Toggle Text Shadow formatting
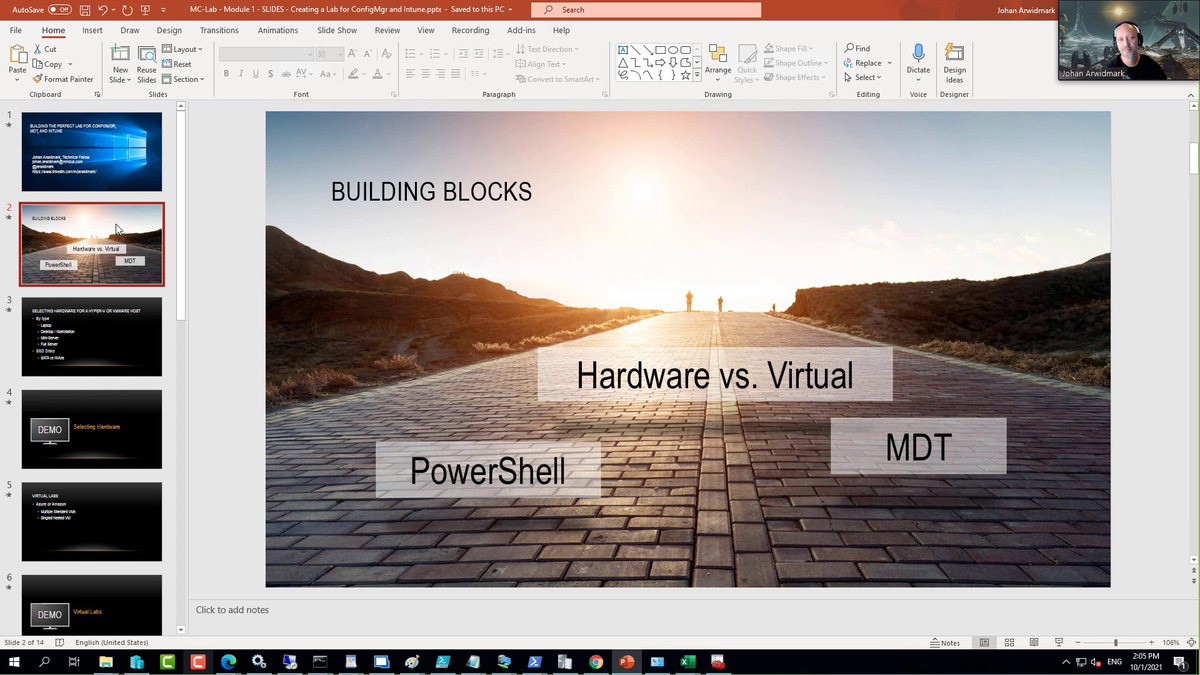Screen dimensions: 1200x675 tap(271, 74)
